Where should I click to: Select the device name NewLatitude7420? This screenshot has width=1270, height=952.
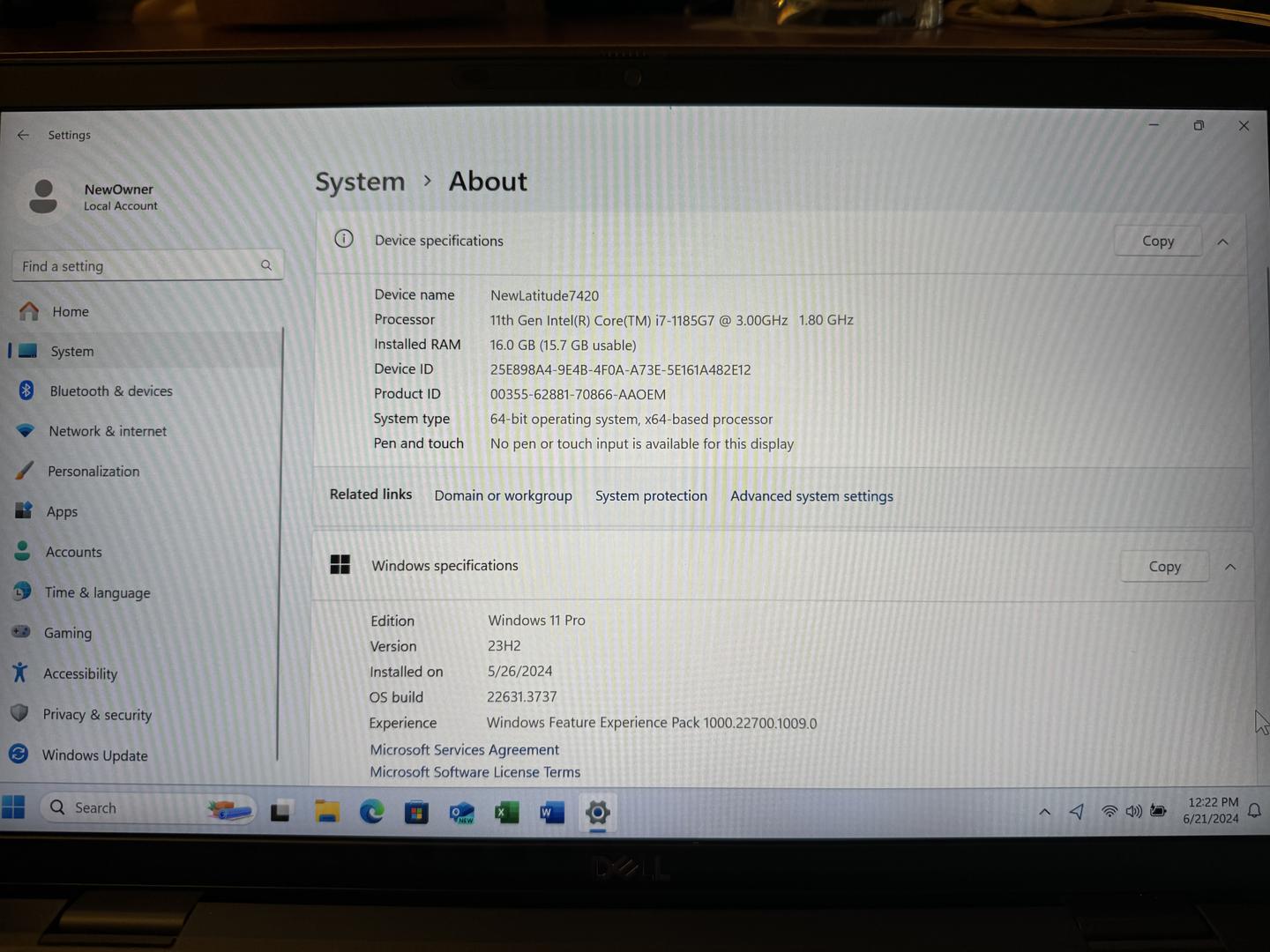pos(544,295)
